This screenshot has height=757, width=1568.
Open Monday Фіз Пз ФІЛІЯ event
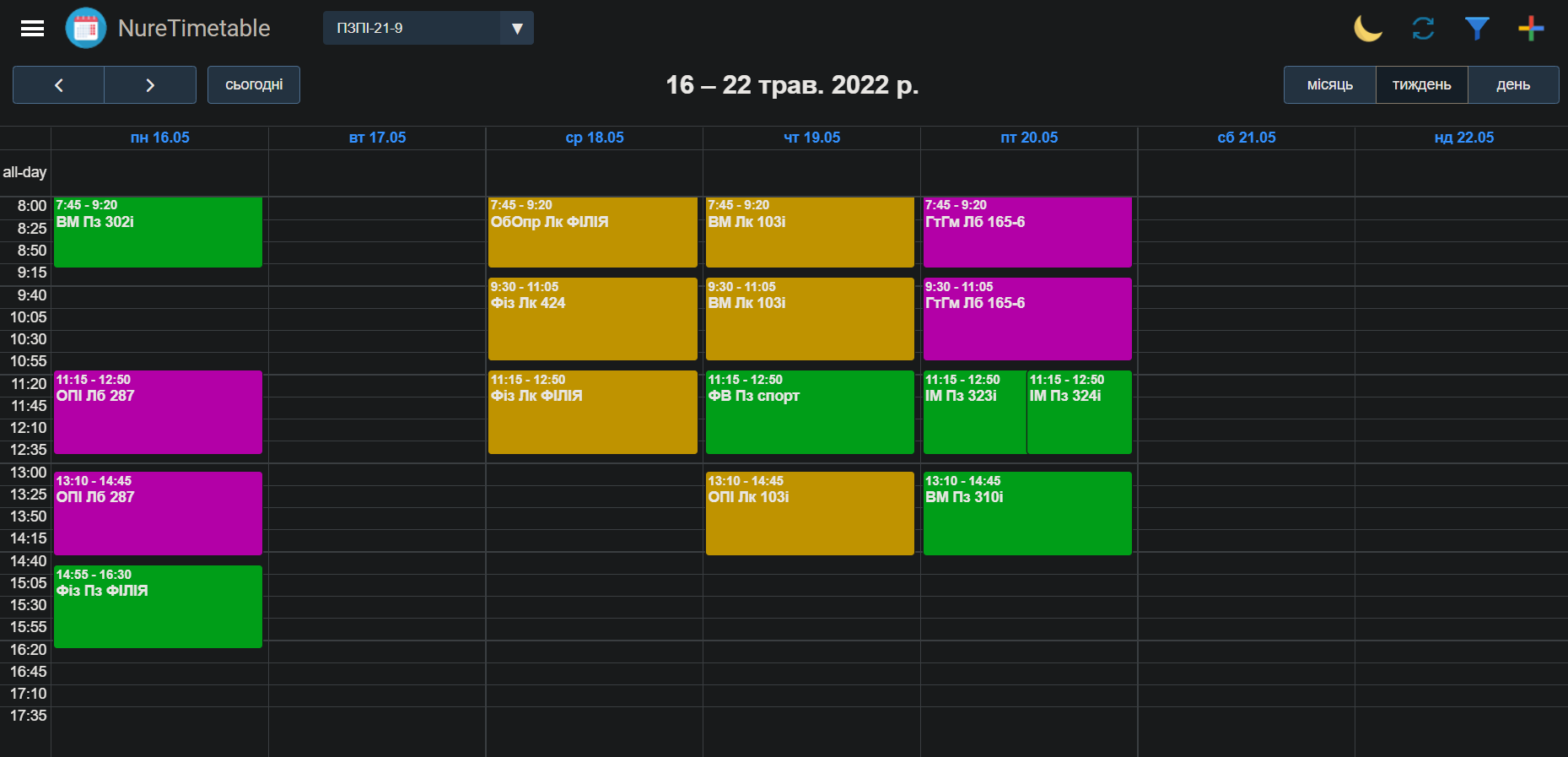pos(158,607)
